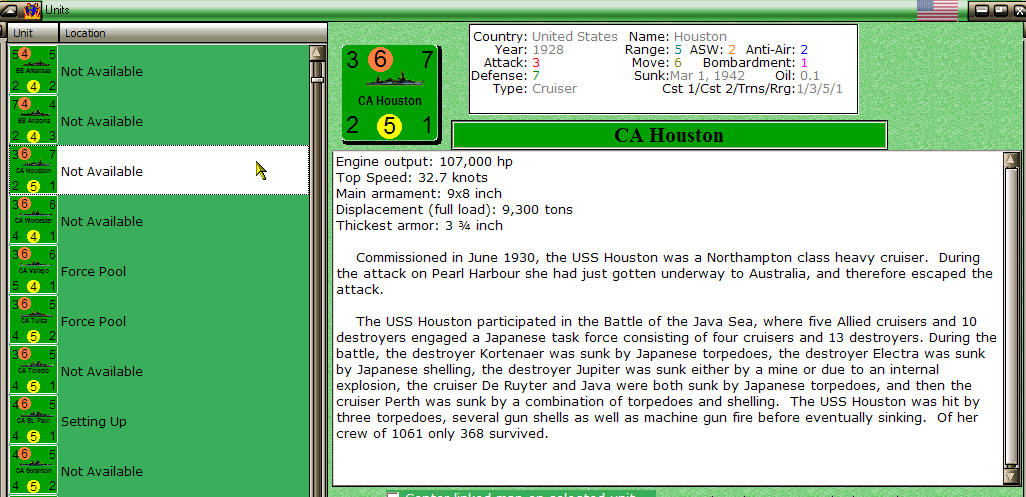The width and height of the screenshot is (1026, 497).
Task: Select the CA Worcester unit counter
Action: point(34,220)
